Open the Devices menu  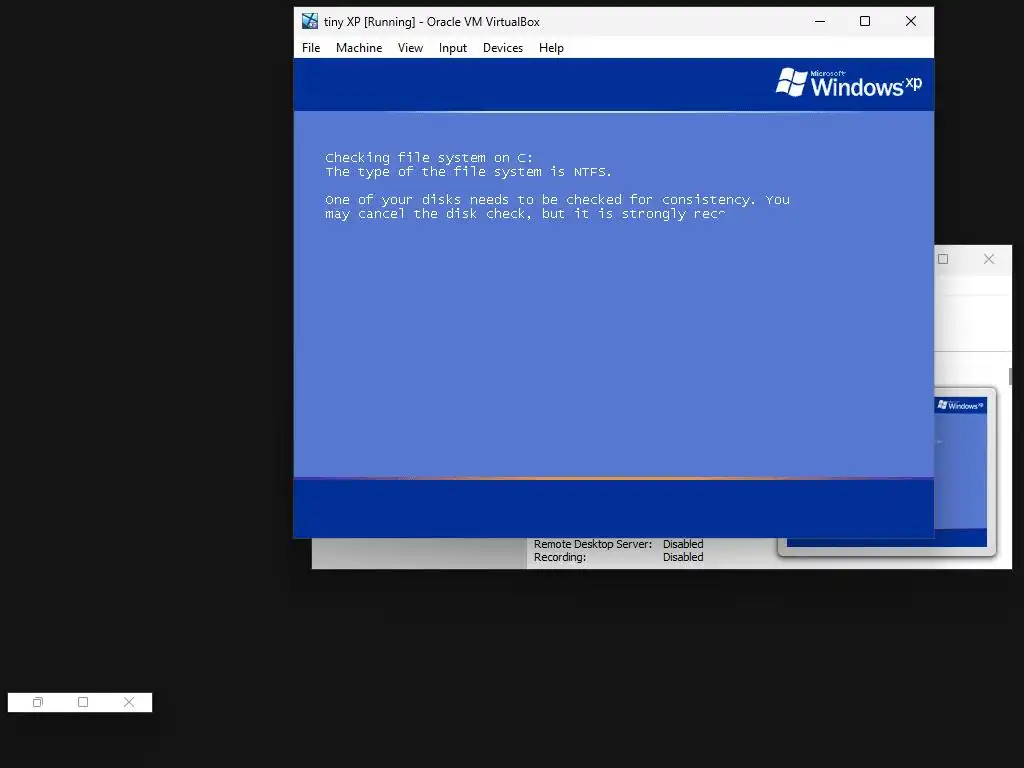click(503, 48)
